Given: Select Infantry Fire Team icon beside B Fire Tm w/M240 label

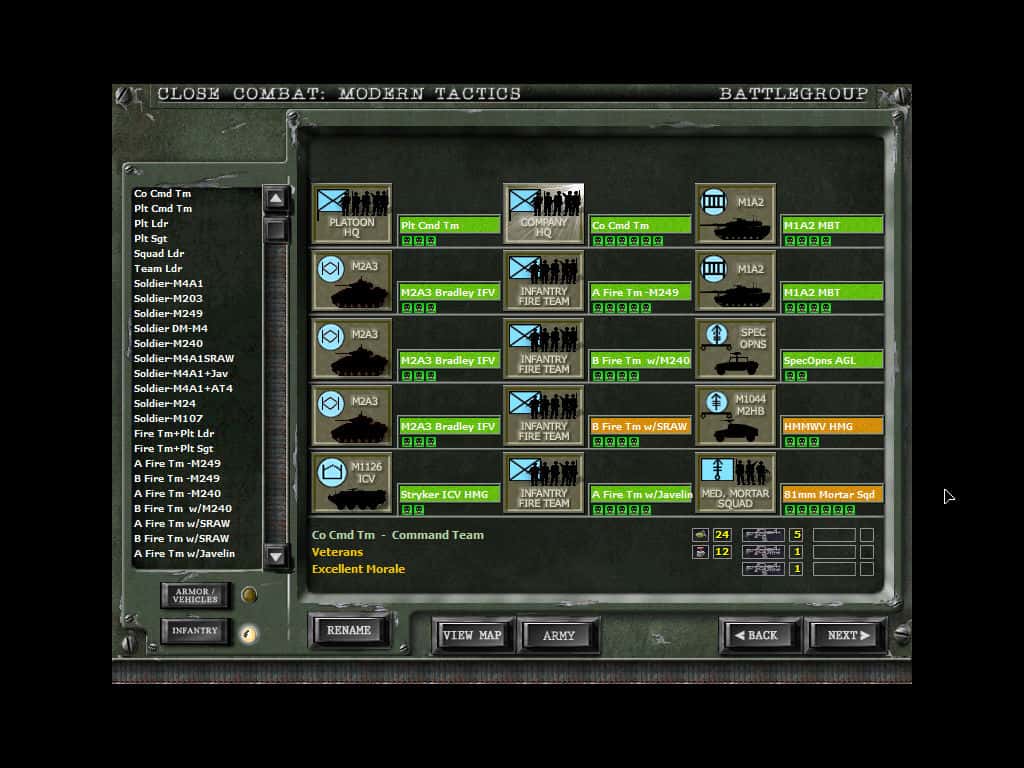Looking at the screenshot, I should tap(543, 349).
